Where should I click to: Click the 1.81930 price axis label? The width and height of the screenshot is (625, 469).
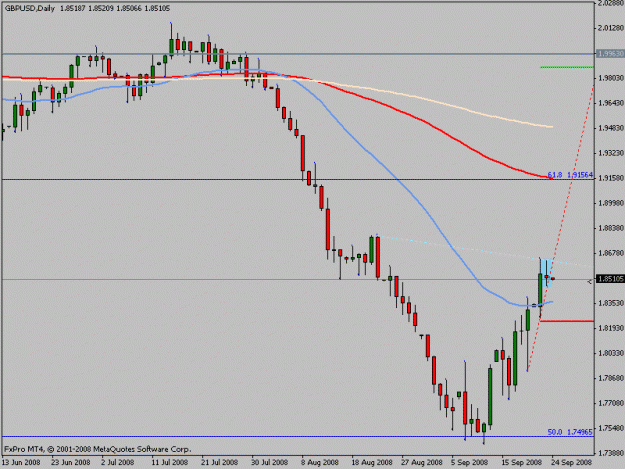610,328
